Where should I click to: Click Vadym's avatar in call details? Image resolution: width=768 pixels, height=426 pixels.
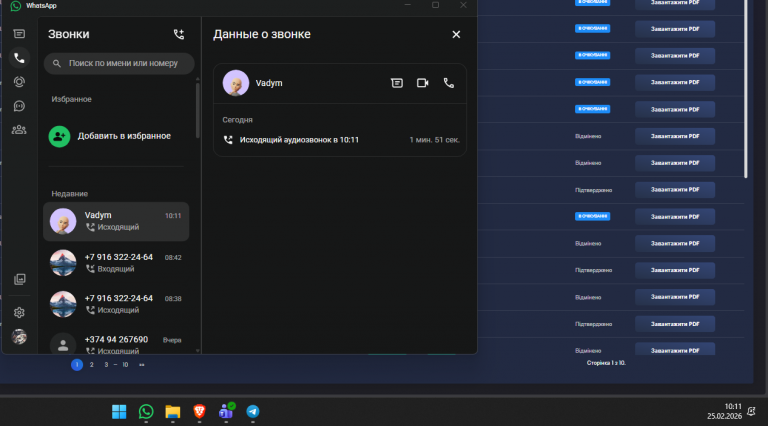[x=236, y=83]
